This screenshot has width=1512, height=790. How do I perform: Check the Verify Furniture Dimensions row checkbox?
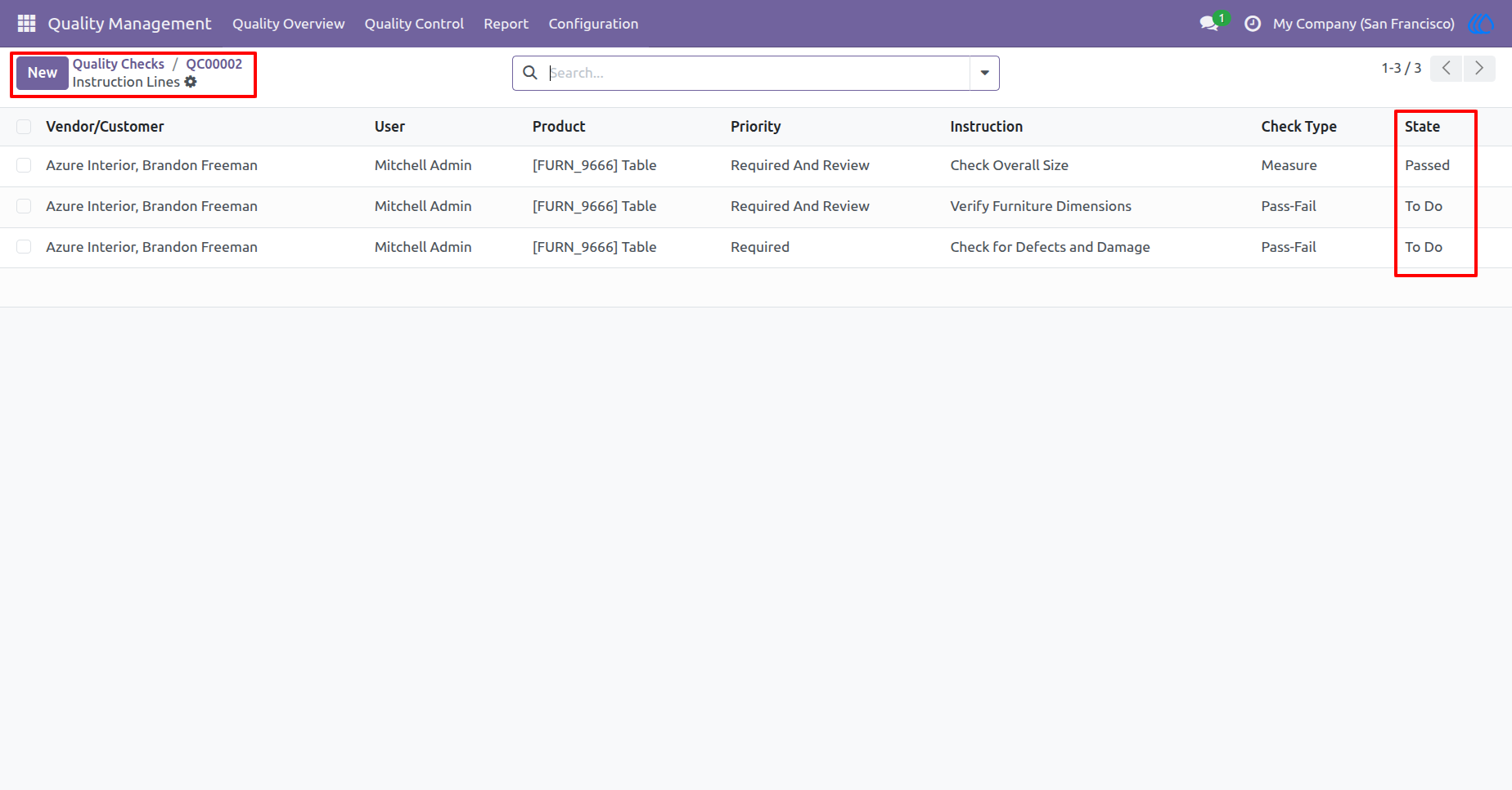24,206
